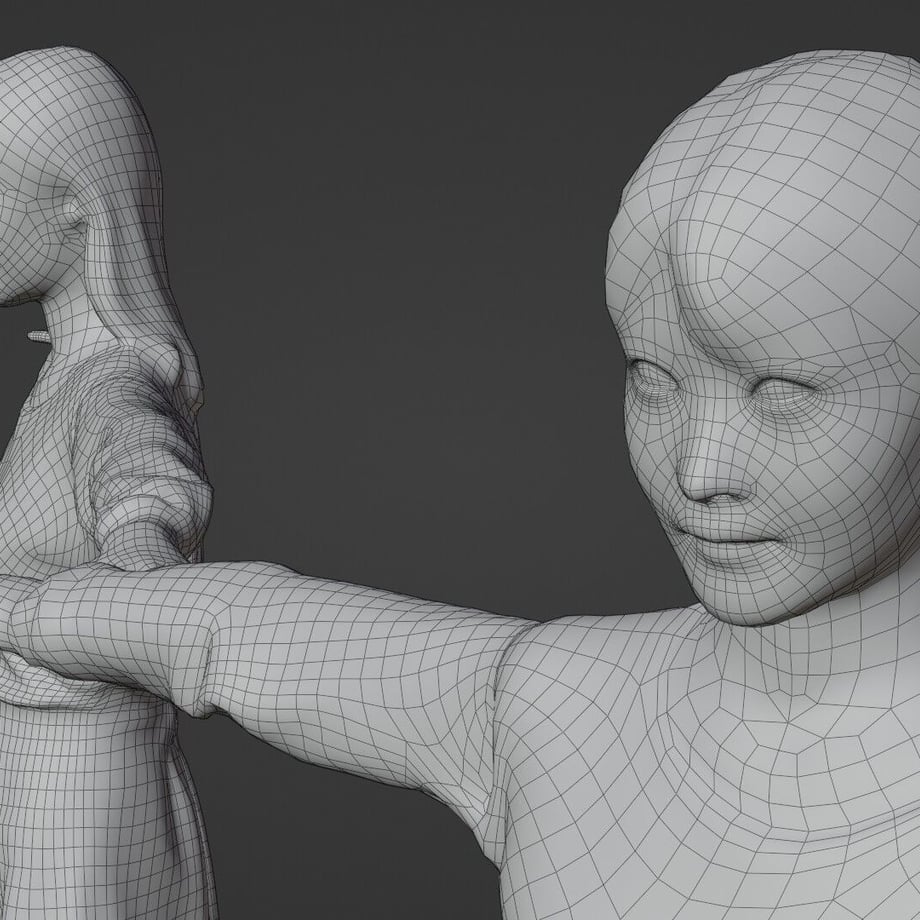This screenshot has width=920, height=920.
Task: Select the hooded figure's hood mesh
Action: coord(88,194)
